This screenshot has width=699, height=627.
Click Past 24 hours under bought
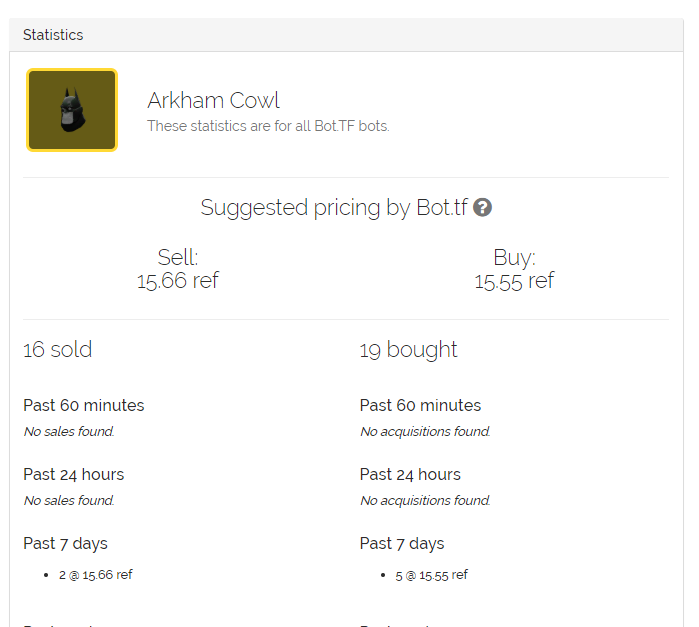410,474
